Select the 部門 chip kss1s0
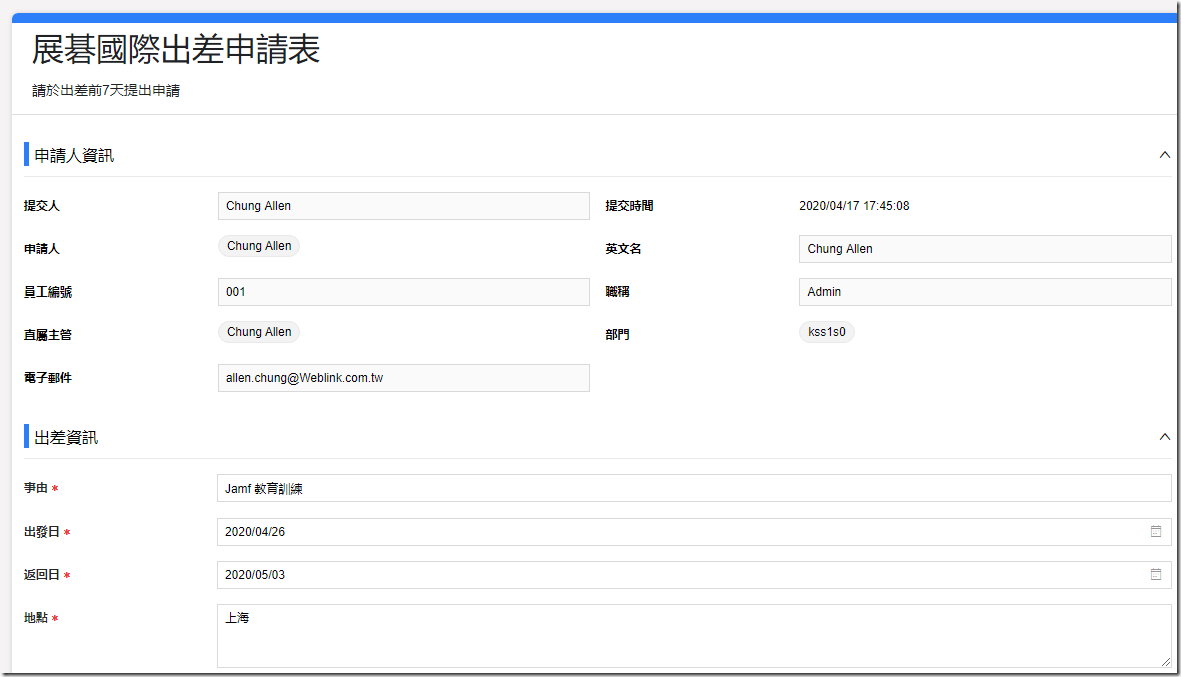 point(826,332)
